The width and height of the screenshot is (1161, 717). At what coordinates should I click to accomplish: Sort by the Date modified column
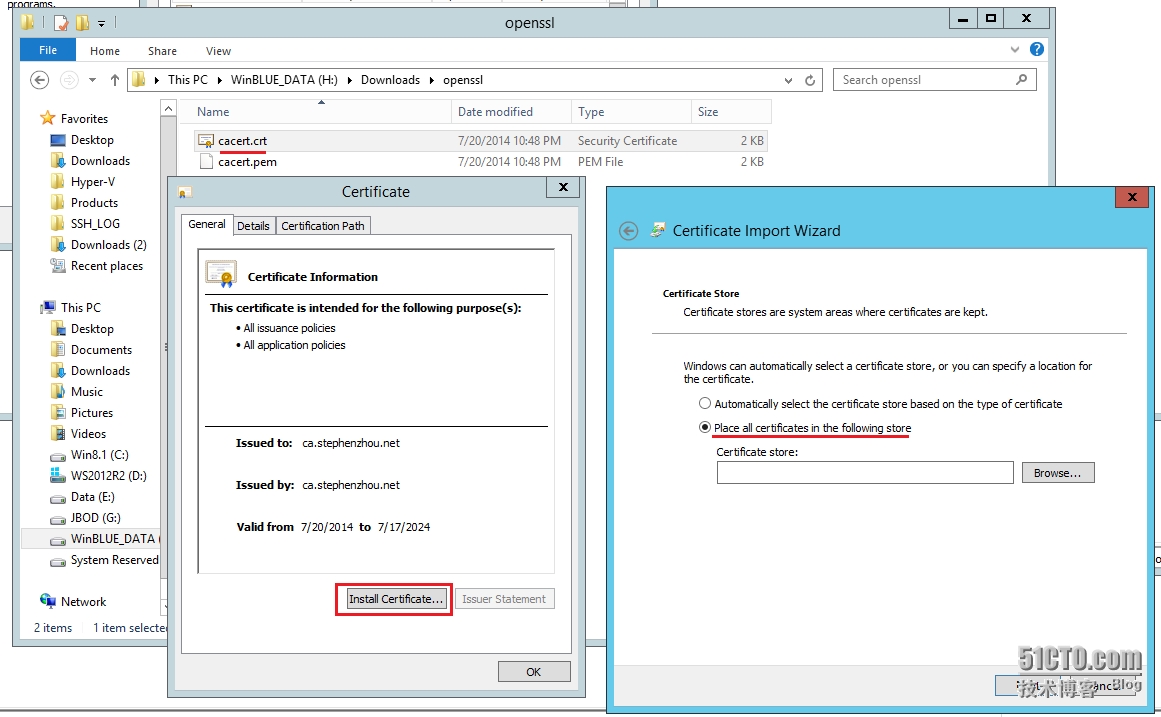pos(511,112)
